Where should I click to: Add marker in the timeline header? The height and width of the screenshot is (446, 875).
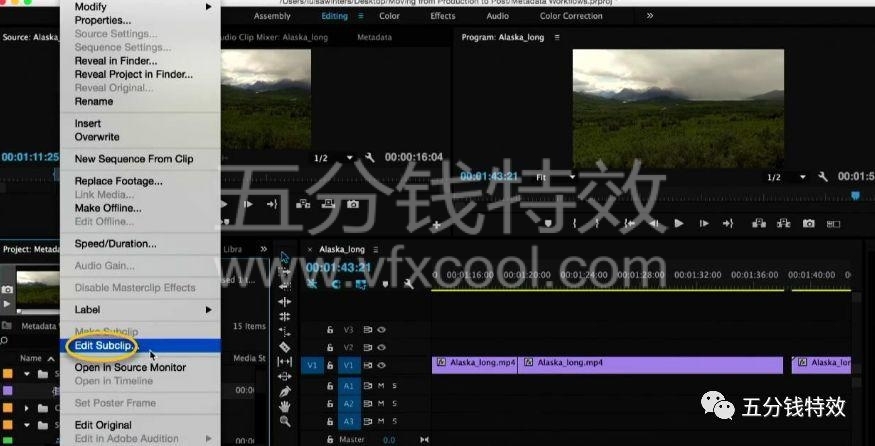coord(385,284)
